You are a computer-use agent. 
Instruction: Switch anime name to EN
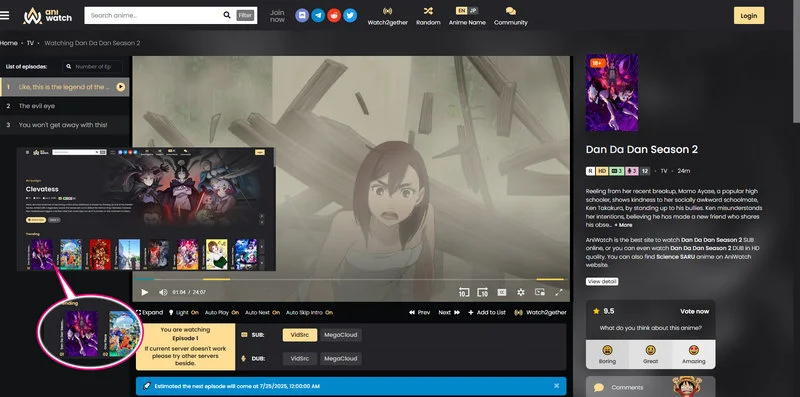tap(461, 11)
